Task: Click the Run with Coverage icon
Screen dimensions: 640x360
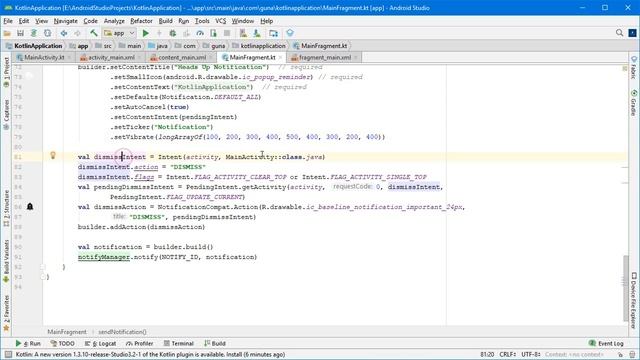Action: [x=186, y=33]
